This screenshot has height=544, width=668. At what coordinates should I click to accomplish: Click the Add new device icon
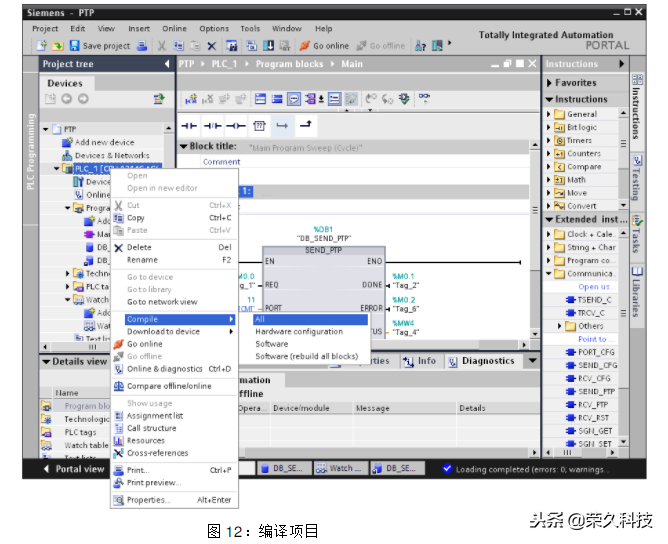[67, 142]
